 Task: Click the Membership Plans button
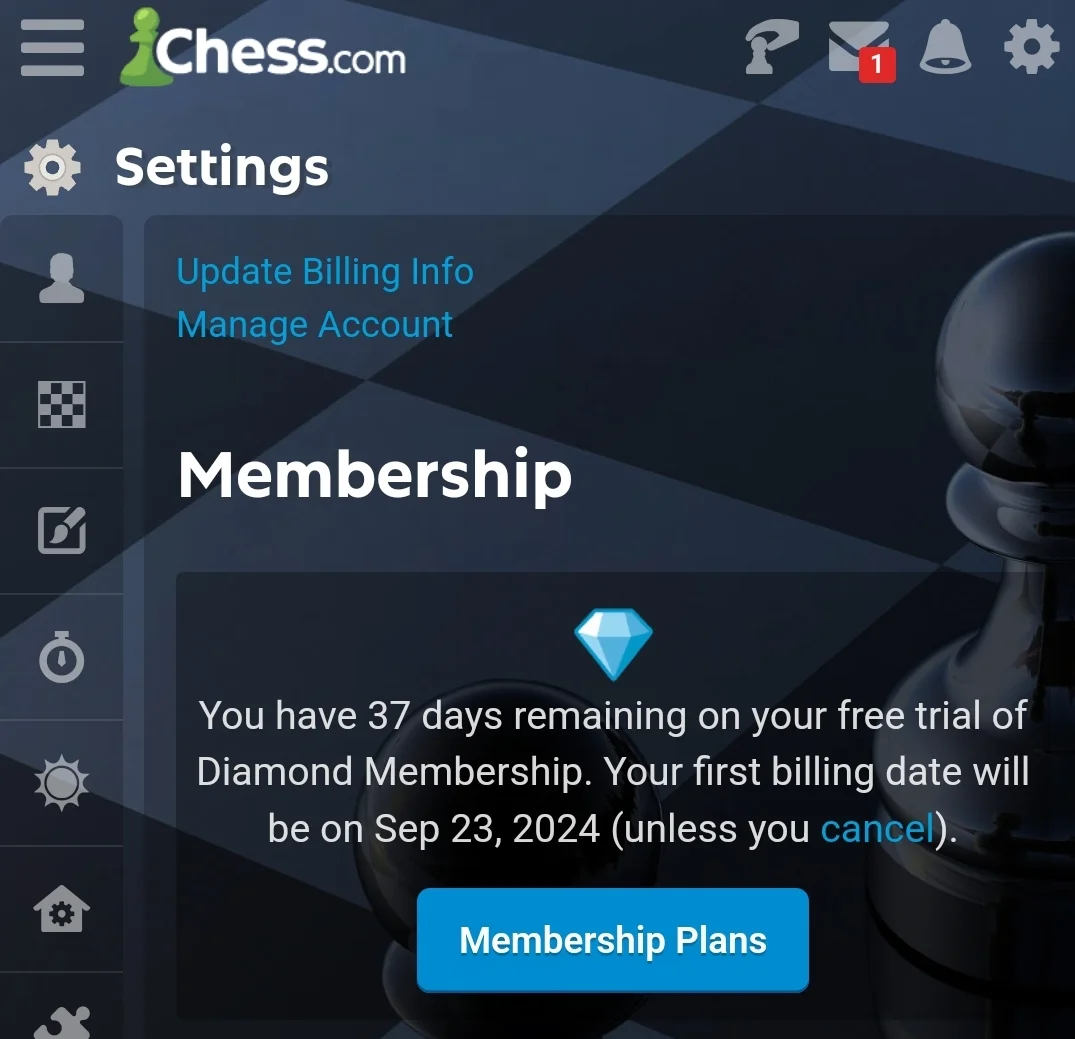(x=613, y=940)
